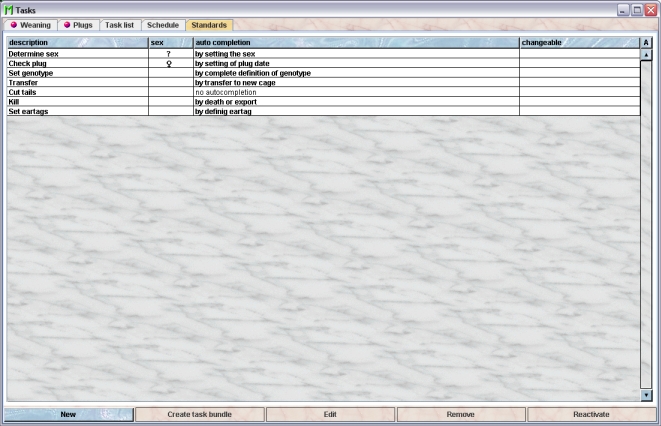The image size is (661, 426).
Task: Open the Schedule tab
Action: tap(163, 24)
